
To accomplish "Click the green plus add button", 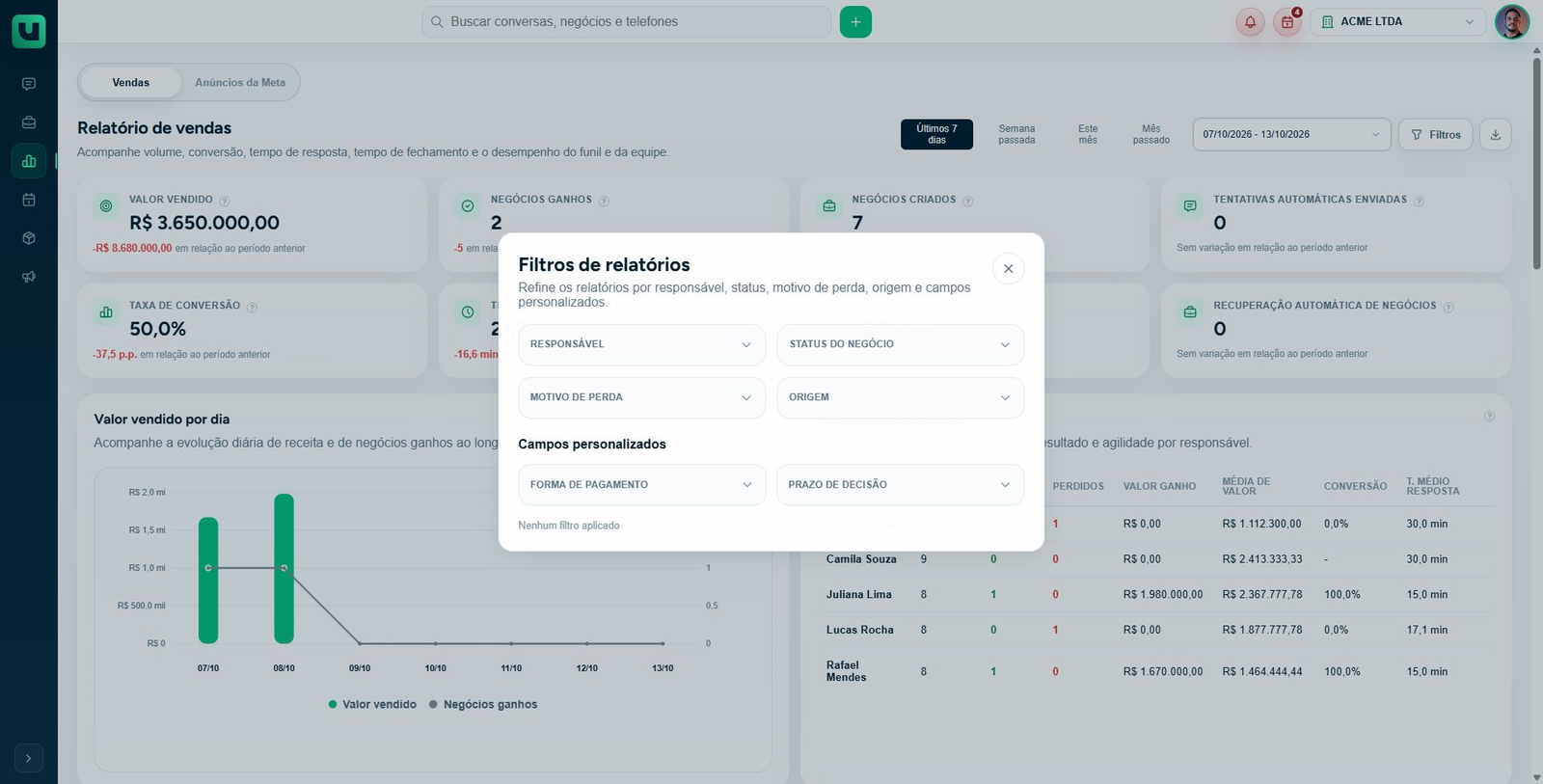I will (x=855, y=22).
